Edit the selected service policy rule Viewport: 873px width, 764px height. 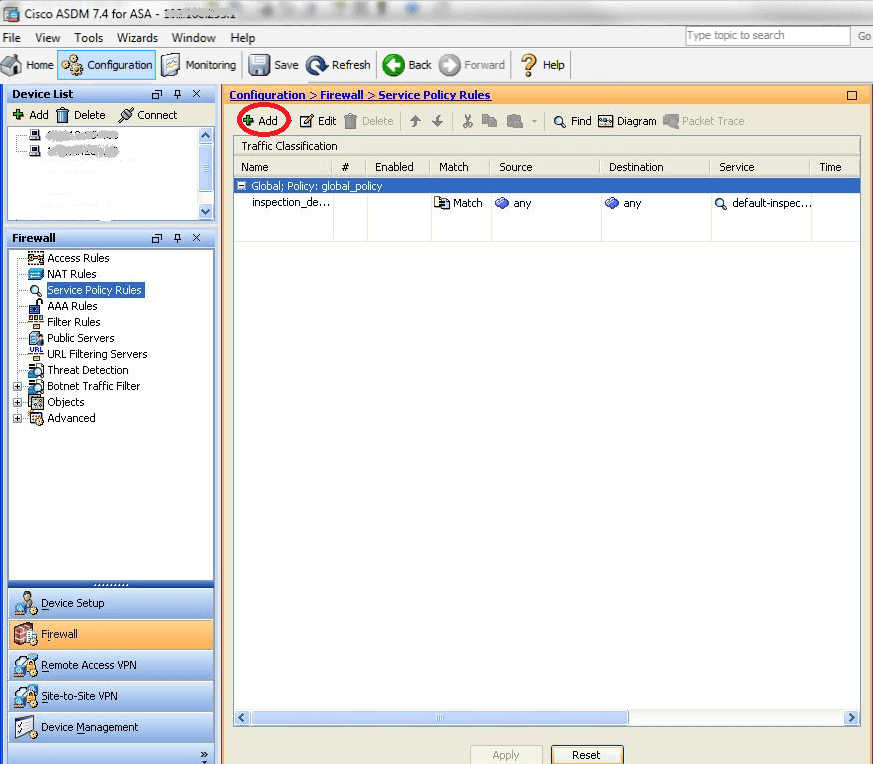318,121
